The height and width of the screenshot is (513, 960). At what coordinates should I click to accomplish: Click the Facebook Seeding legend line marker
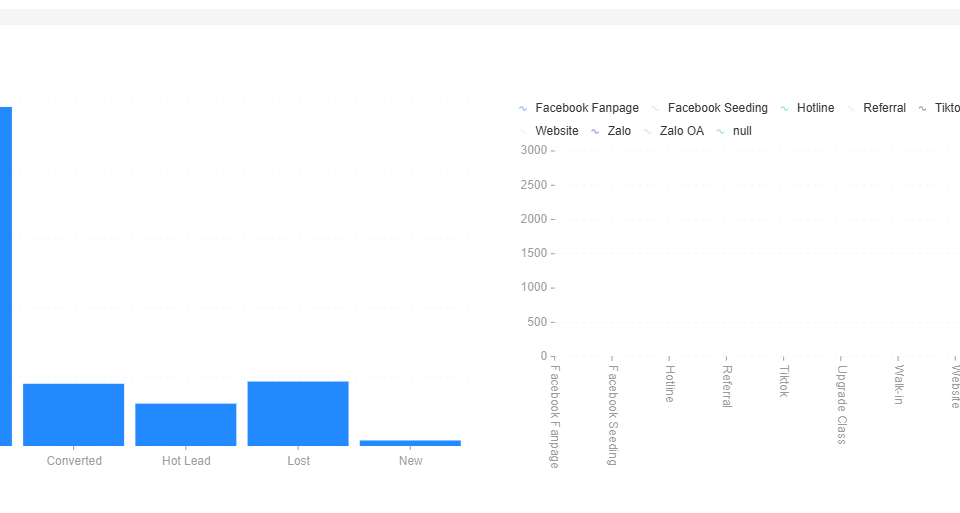click(655, 108)
